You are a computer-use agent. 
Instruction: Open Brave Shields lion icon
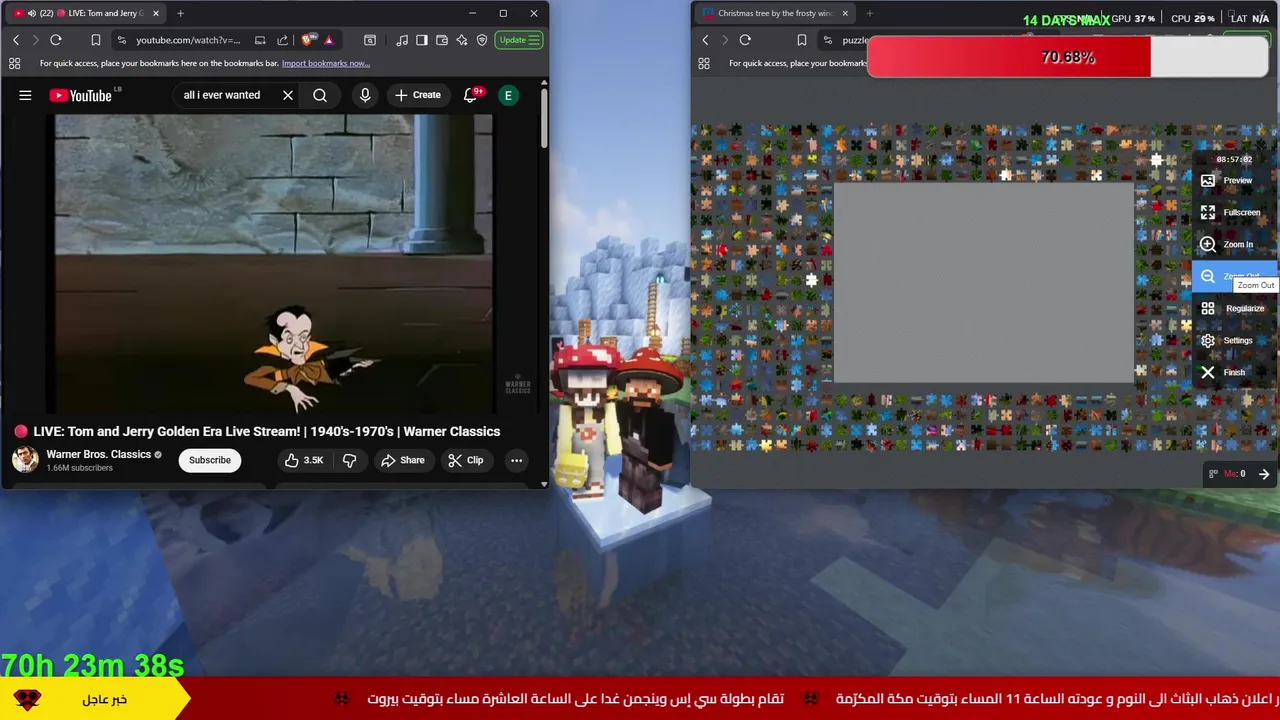(310, 40)
